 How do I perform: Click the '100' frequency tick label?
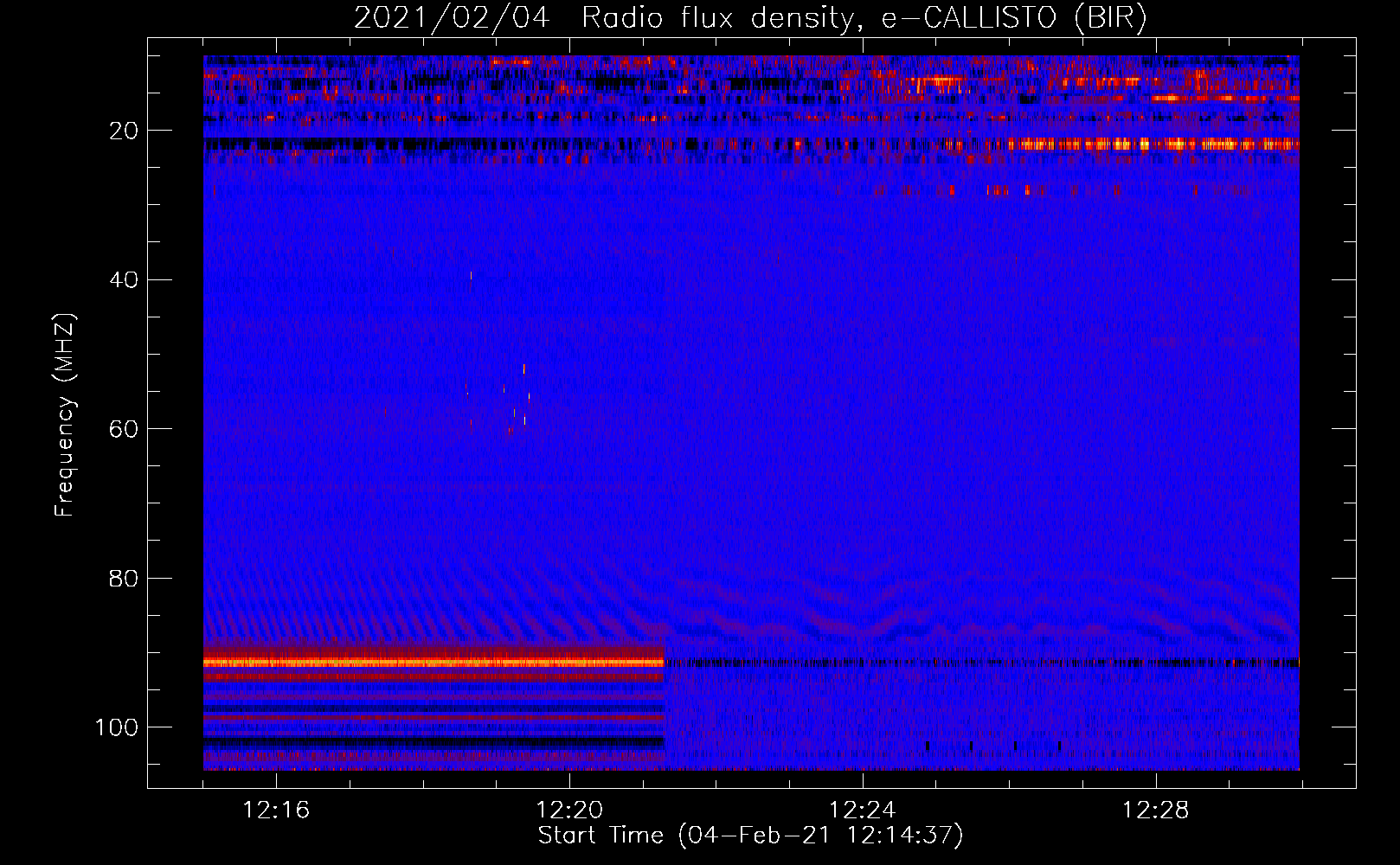(117, 727)
